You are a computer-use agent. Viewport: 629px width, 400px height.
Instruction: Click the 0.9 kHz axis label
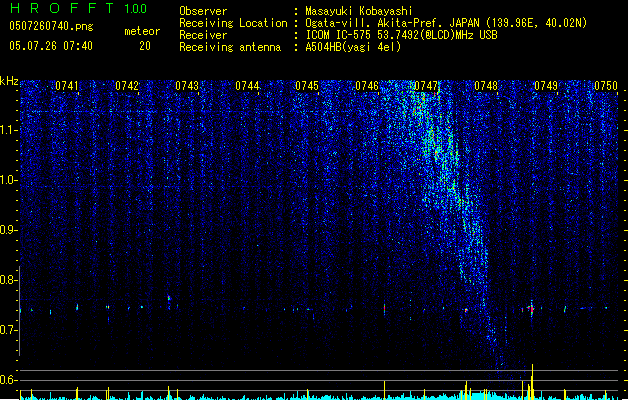(9, 230)
